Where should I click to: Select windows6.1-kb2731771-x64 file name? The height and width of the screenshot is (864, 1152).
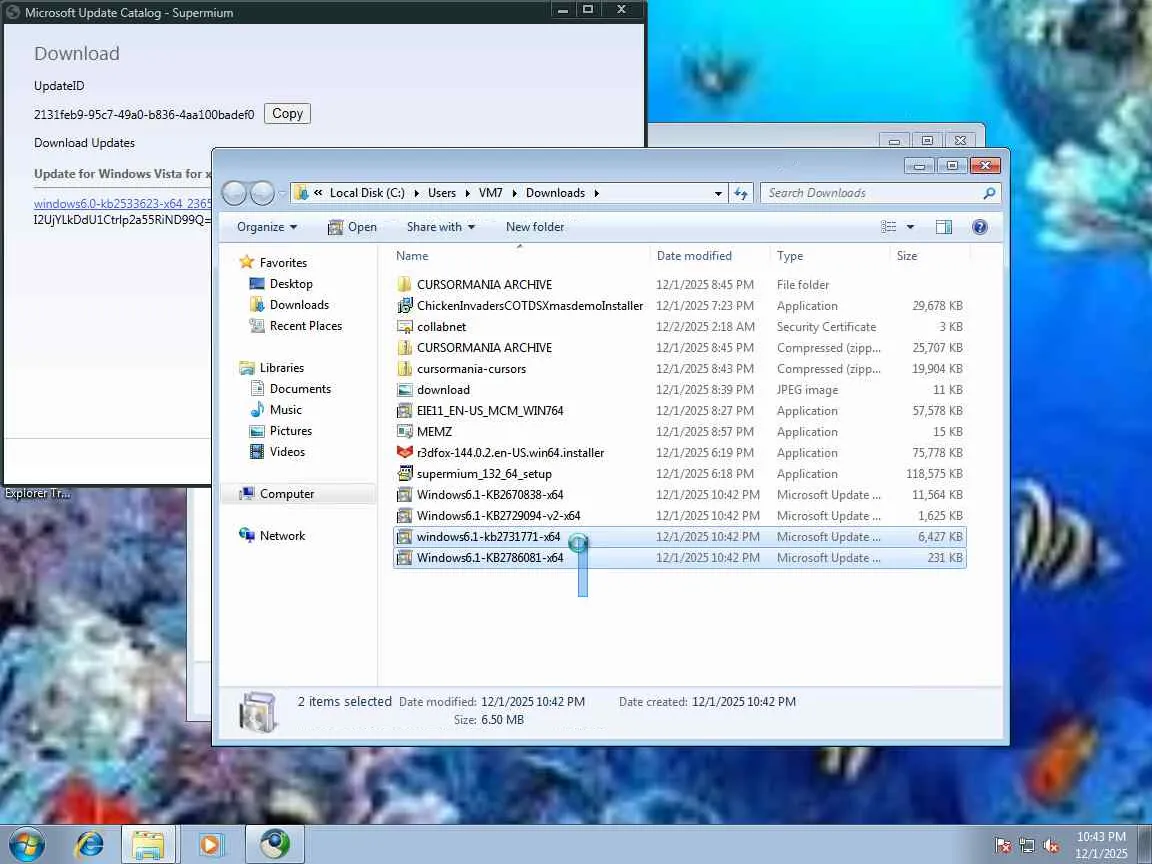point(489,537)
